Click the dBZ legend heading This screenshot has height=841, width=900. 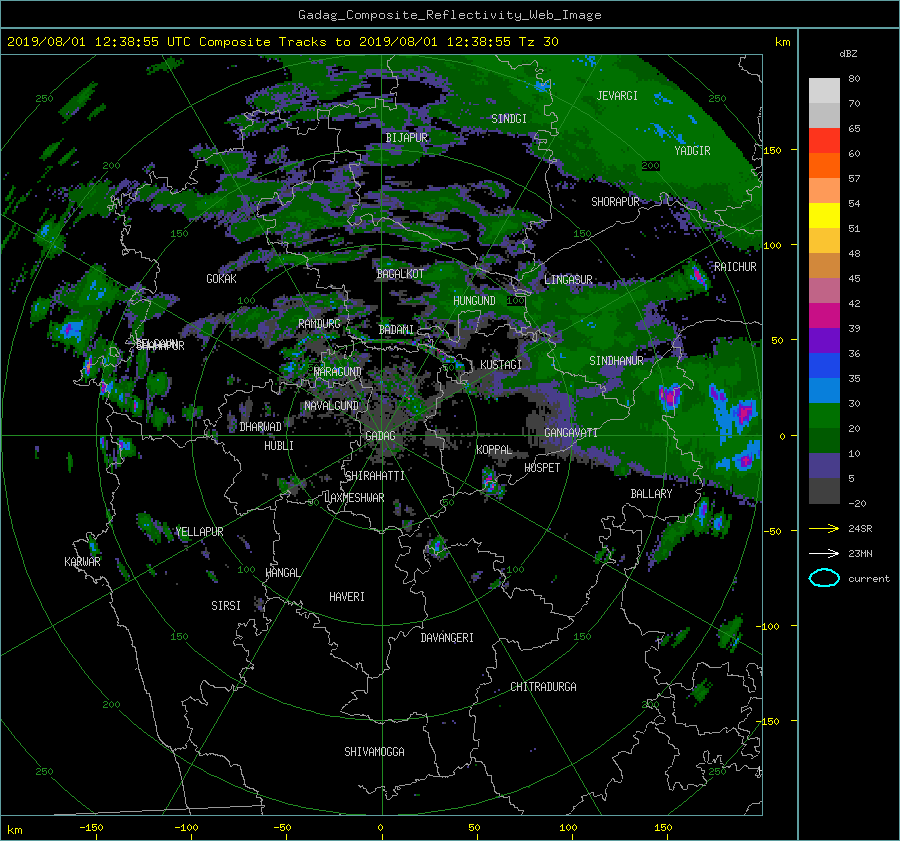pyautogui.click(x=848, y=53)
